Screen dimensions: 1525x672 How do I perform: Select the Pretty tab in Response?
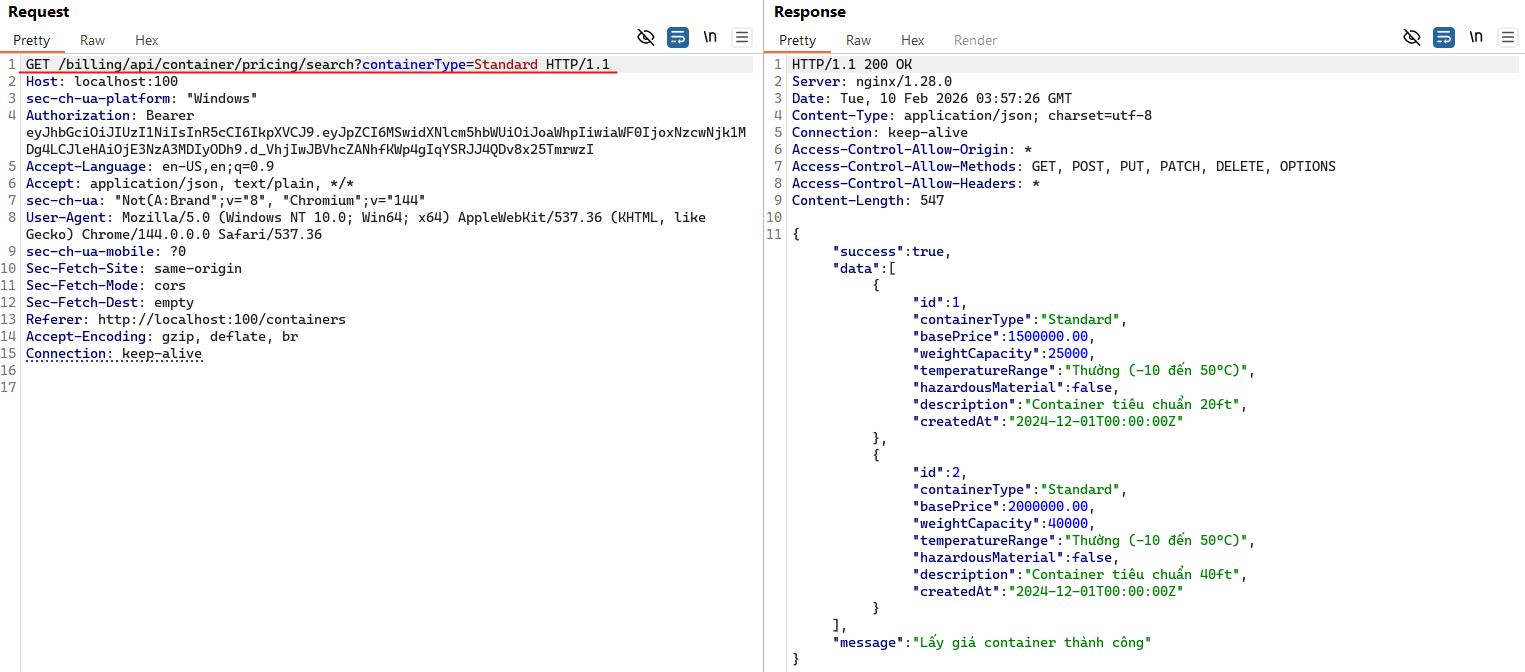tap(797, 40)
